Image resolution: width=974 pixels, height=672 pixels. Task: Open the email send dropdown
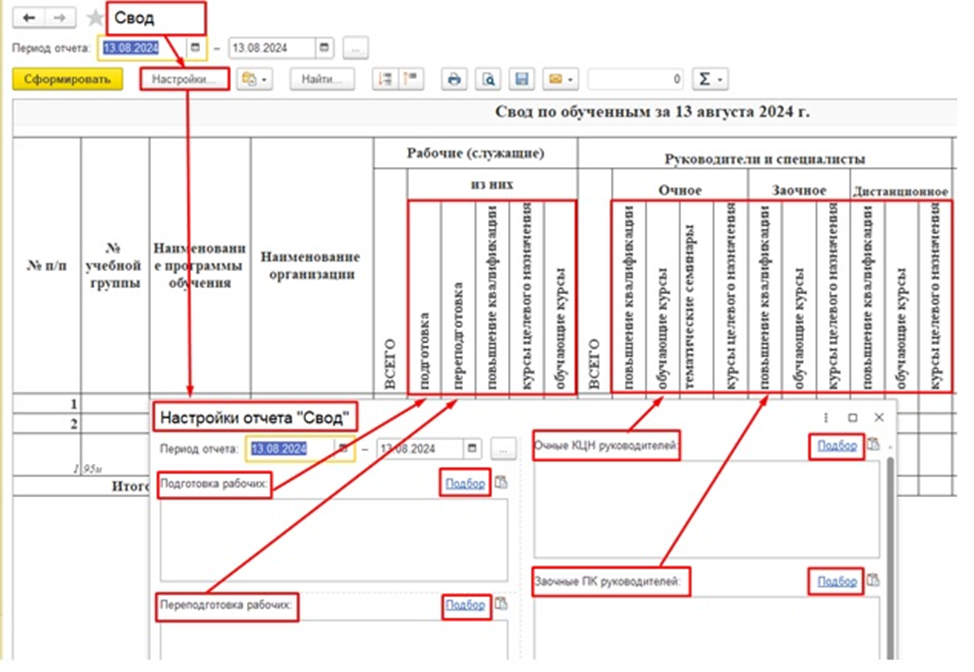(560, 79)
